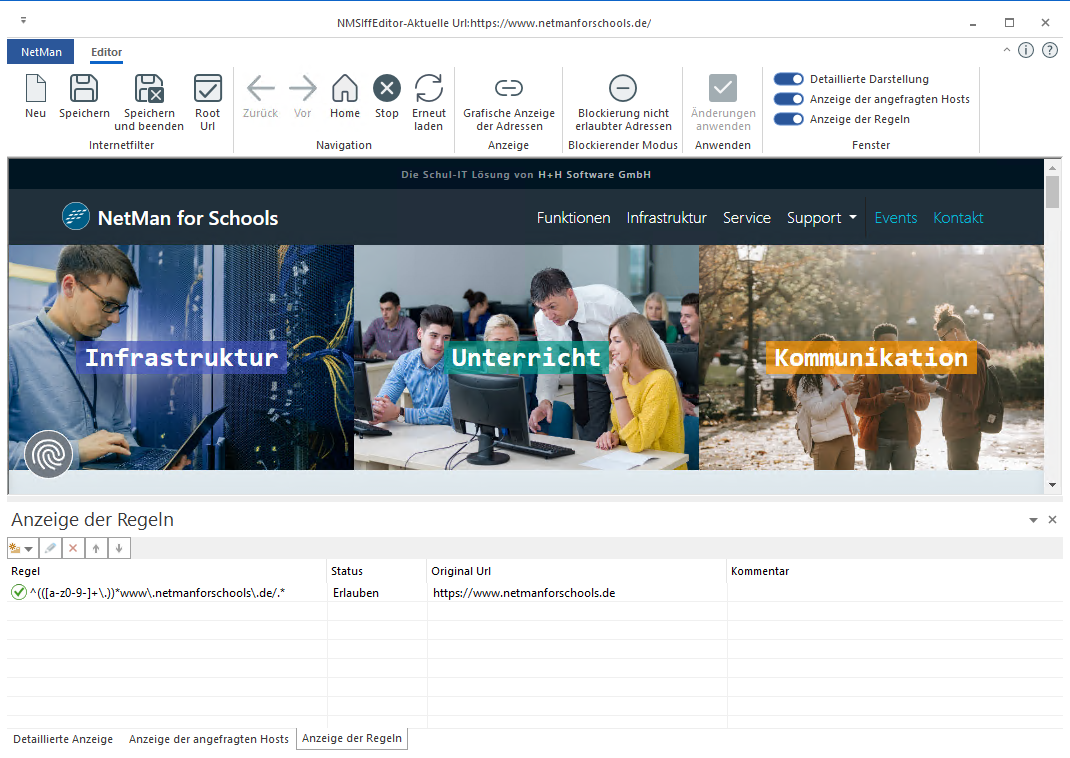Open Grafische Anzeige der Adressen
Screen dimensions: 1070x758
[508, 89]
